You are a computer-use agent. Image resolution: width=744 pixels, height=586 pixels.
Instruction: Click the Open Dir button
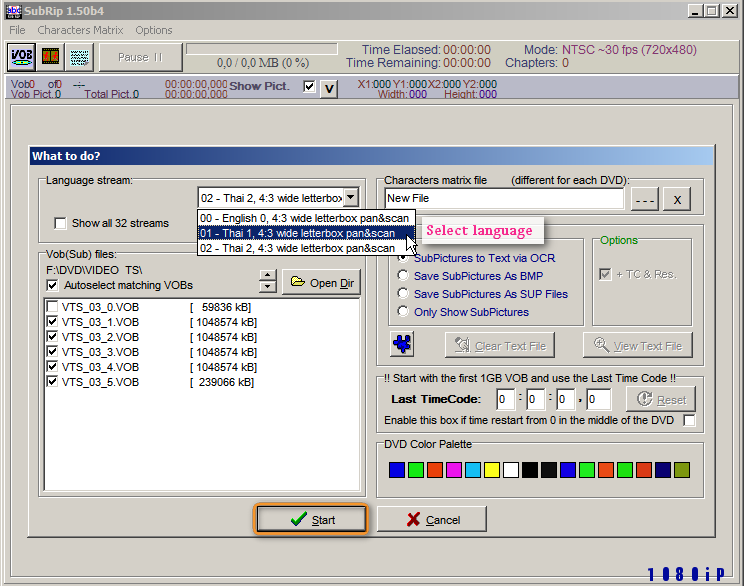tap(322, 283)
